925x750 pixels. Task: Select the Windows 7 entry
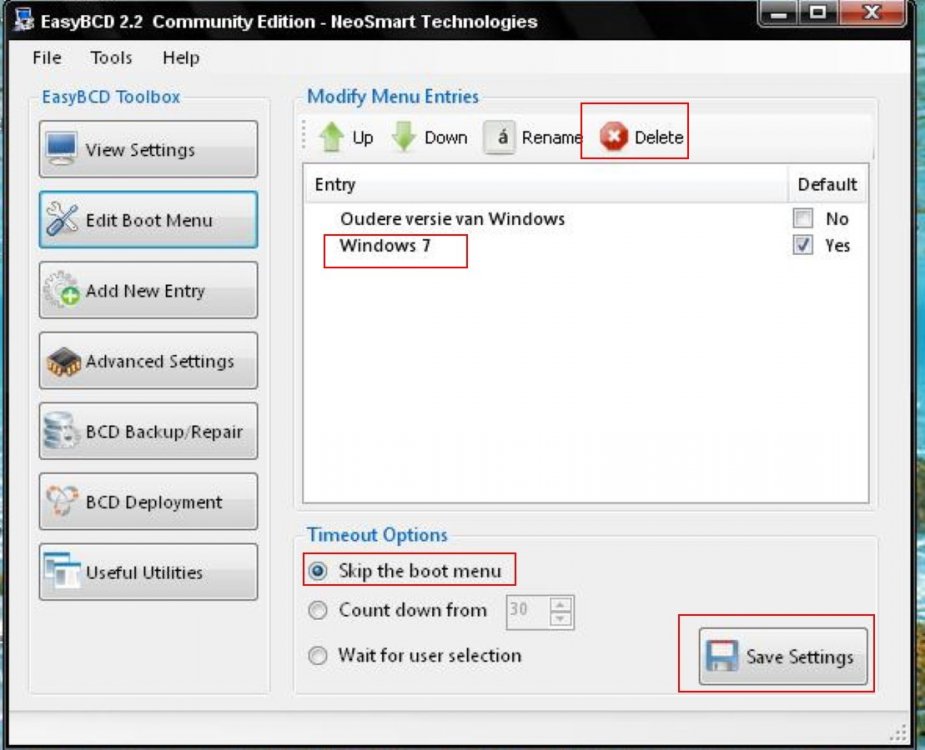click(385, 245)
